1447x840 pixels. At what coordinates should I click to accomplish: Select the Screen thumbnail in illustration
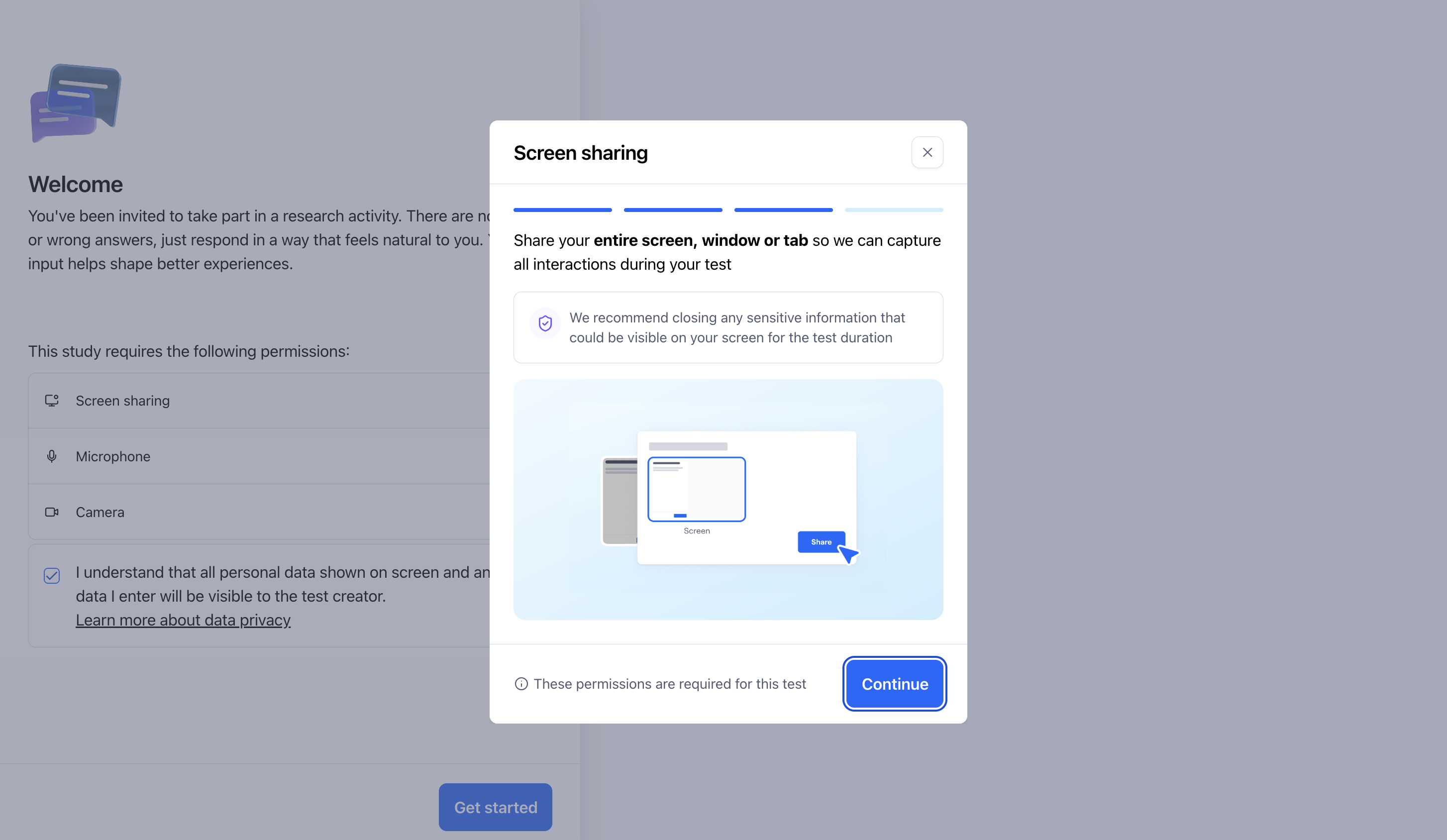(x=696, y=489)
